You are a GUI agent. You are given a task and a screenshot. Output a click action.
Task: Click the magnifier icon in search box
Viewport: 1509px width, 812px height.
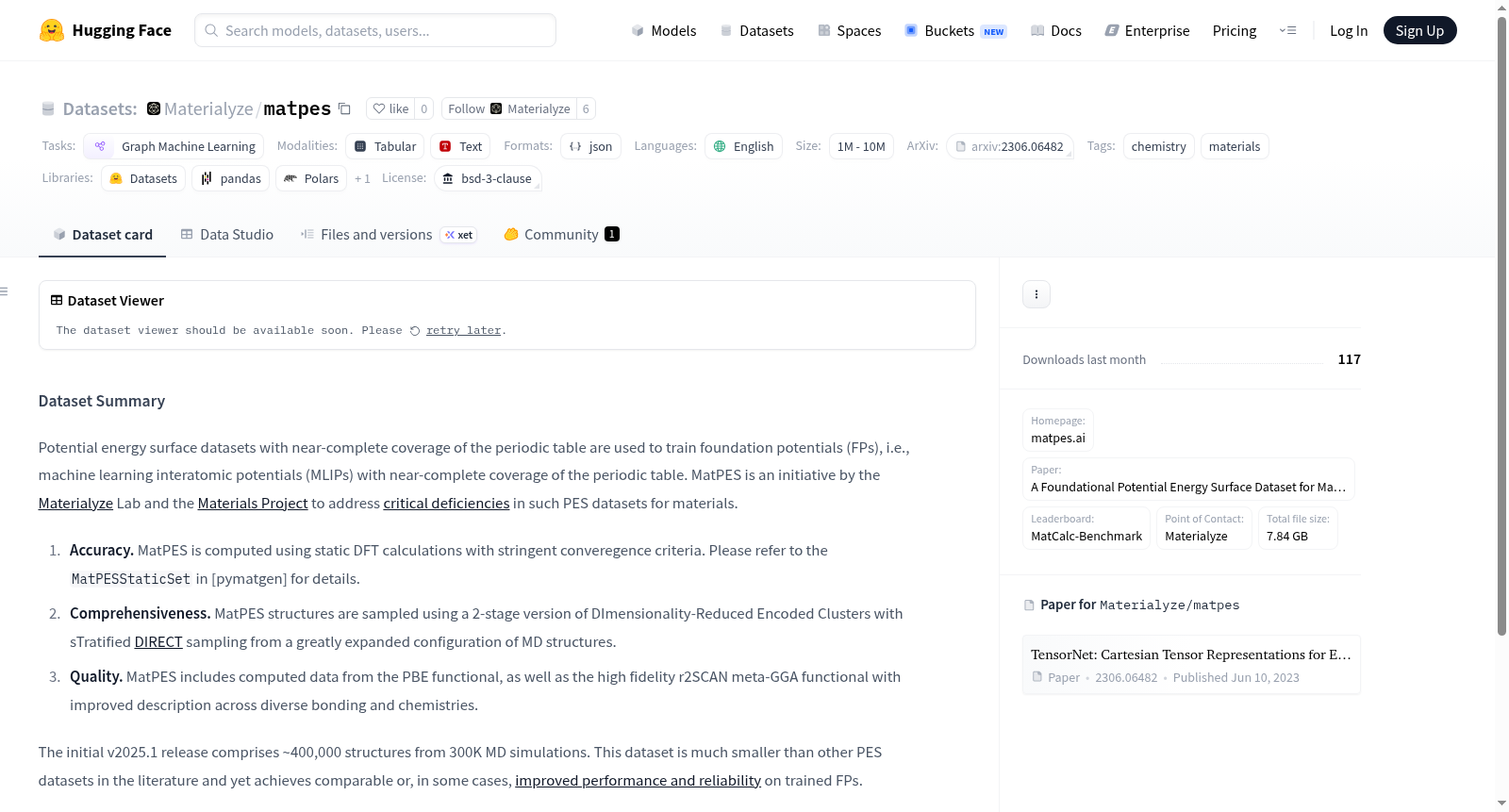(212, 30)
